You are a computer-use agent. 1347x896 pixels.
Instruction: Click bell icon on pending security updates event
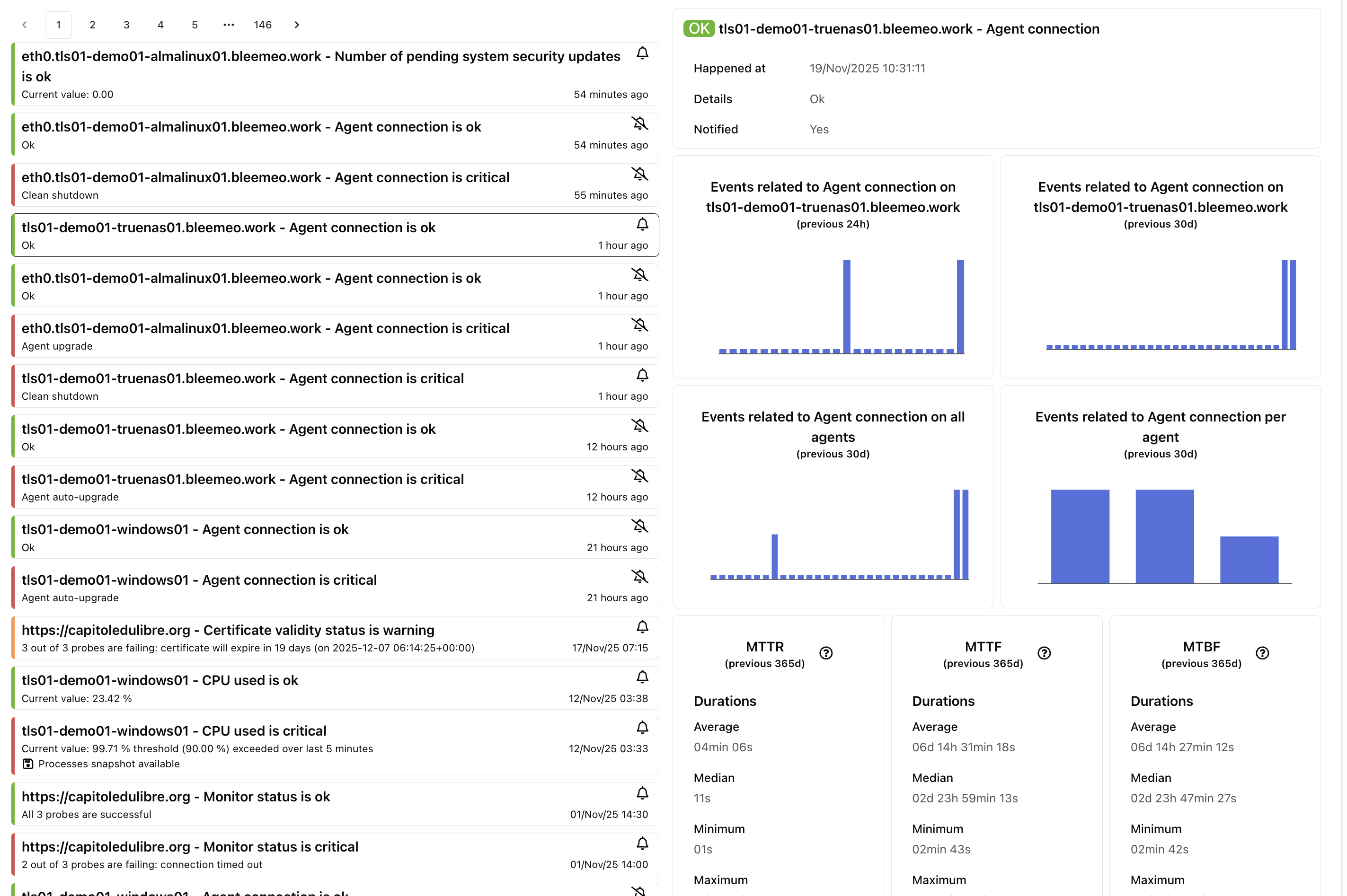point(642,53)
